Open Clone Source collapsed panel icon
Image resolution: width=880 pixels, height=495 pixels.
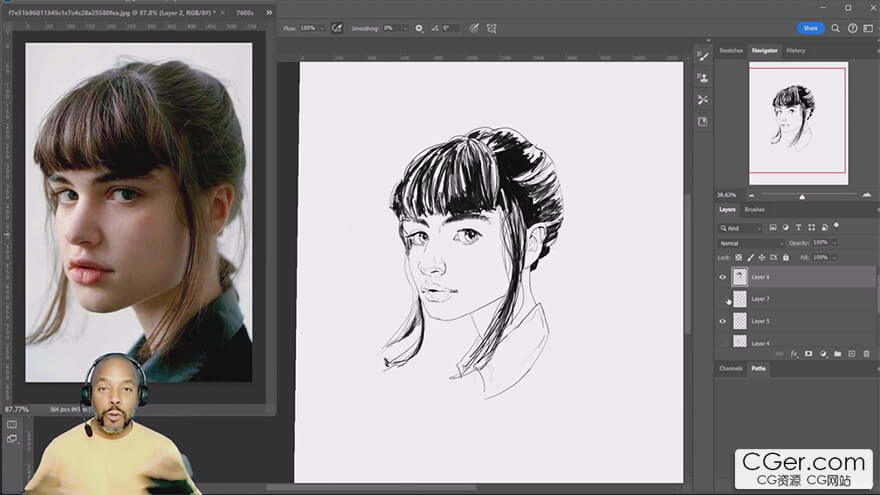click(703, 78)
